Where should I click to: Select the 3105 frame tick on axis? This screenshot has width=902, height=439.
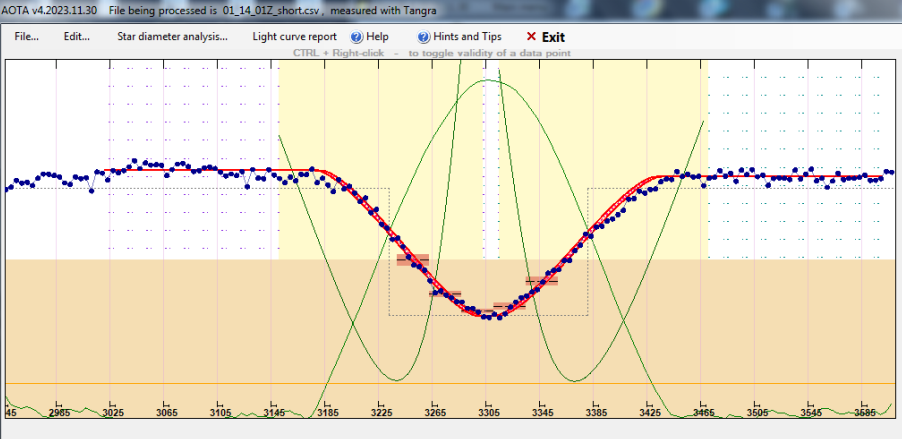point(220,412)
